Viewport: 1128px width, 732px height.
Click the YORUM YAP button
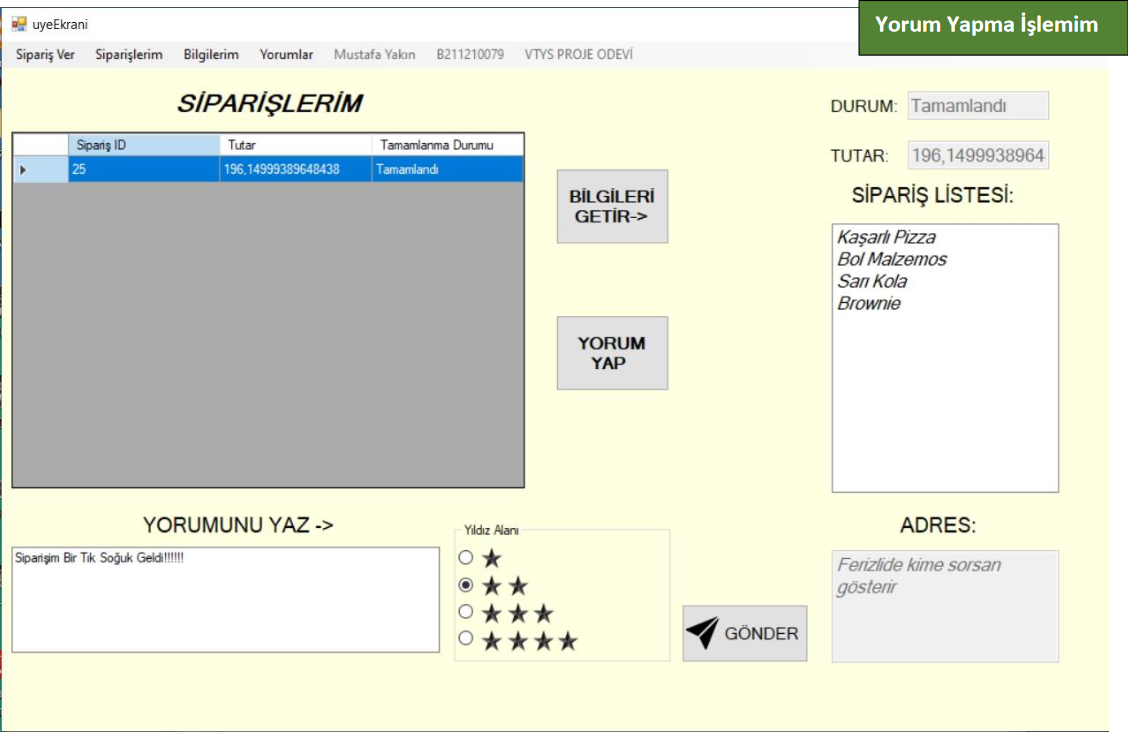612,353
